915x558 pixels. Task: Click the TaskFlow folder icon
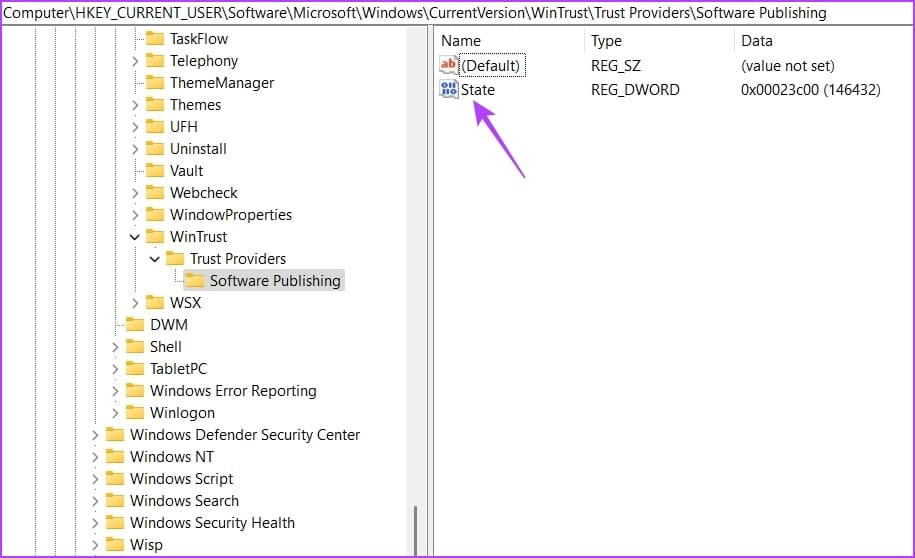155,39
